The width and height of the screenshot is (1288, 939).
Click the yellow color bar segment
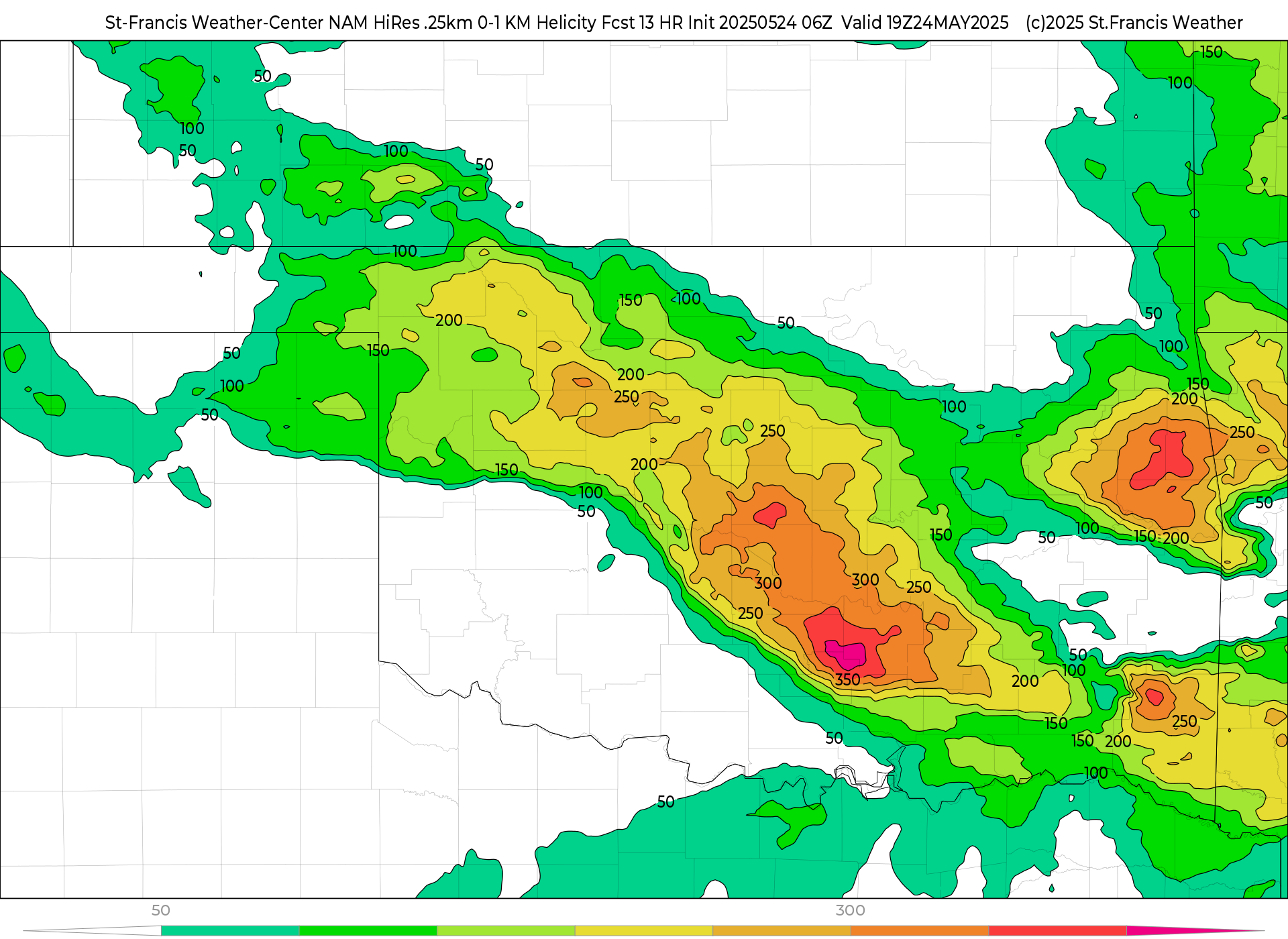[644, 931]
